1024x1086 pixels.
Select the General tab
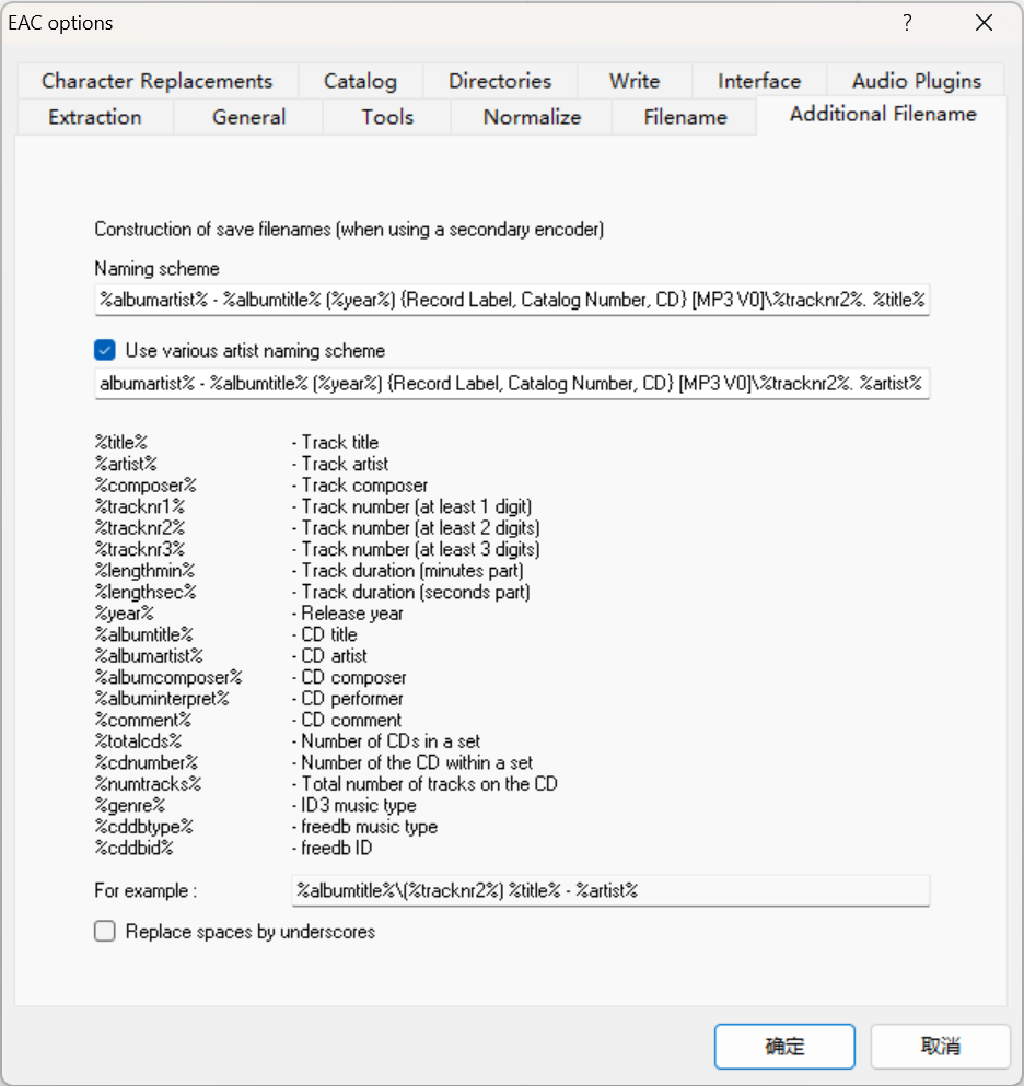pos(247,117)
